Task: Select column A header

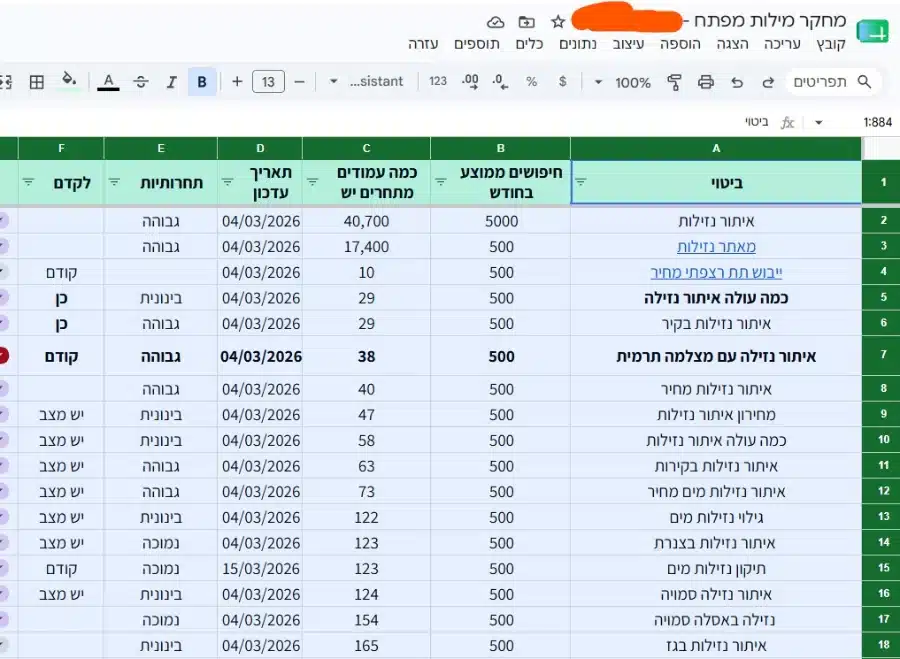Action: coord(716,149)
